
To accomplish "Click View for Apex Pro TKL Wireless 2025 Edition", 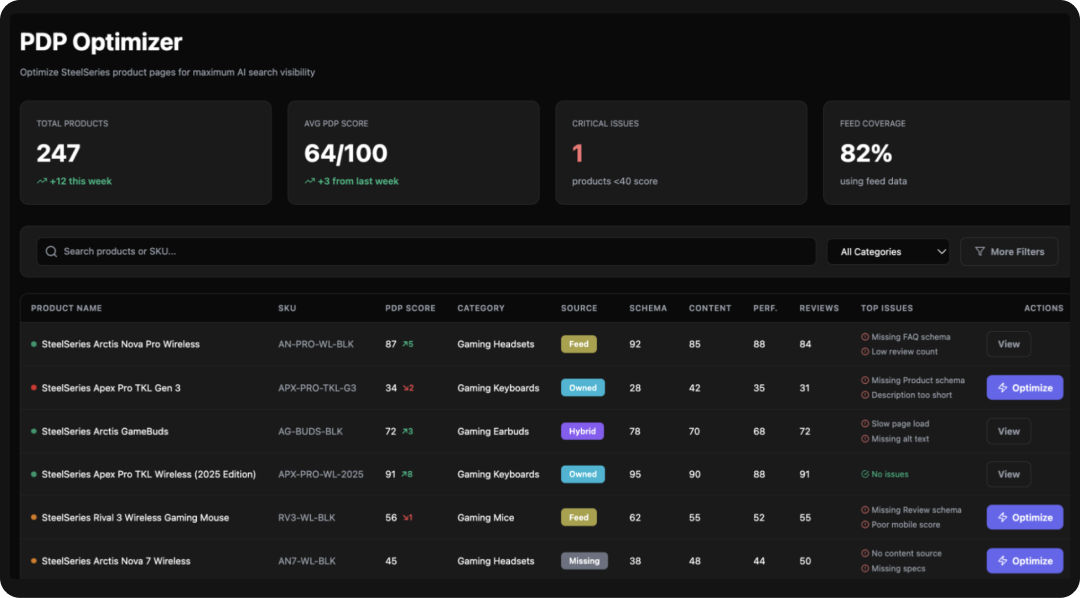I will pyautogui.click(x=1008, y=474).
